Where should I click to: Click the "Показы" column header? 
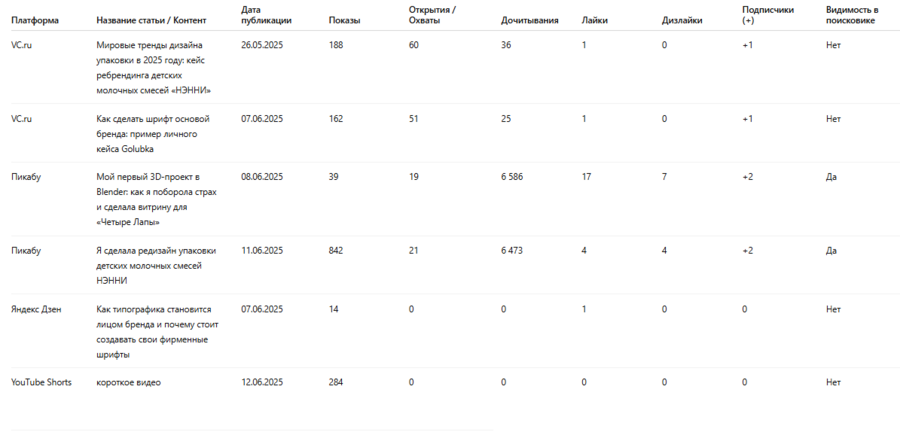(344, 21)
